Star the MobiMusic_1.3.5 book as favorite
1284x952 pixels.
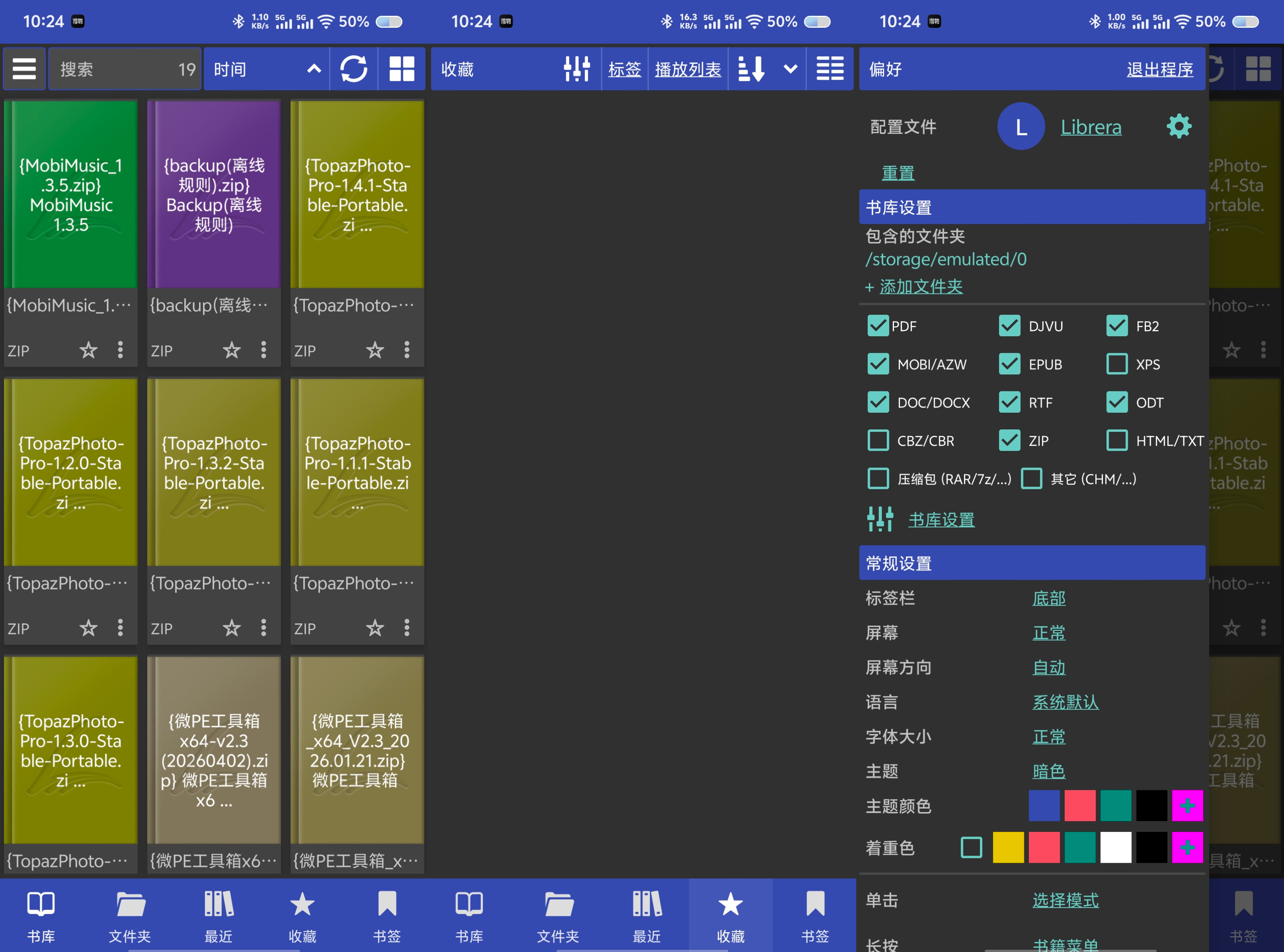point(88,350)
